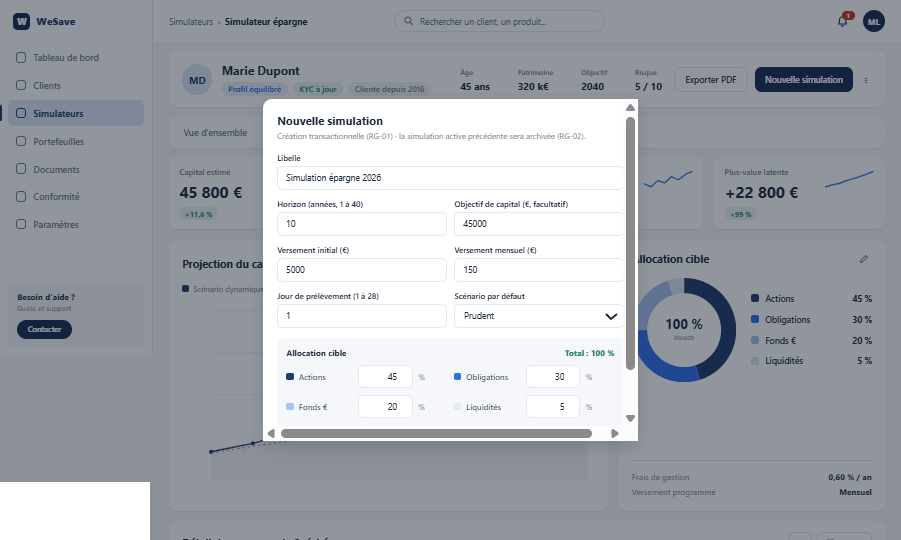Click the Contacter button

tap(44, 329)
